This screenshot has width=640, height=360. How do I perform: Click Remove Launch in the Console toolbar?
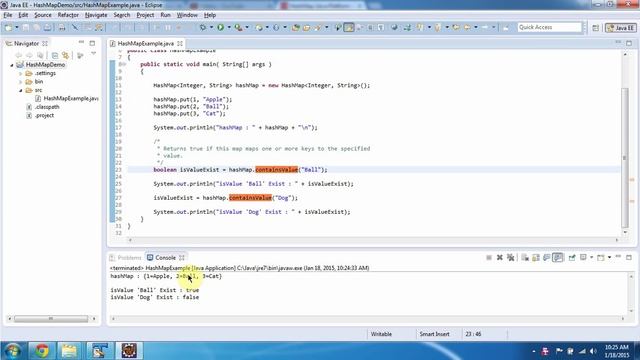click(500, 258)
